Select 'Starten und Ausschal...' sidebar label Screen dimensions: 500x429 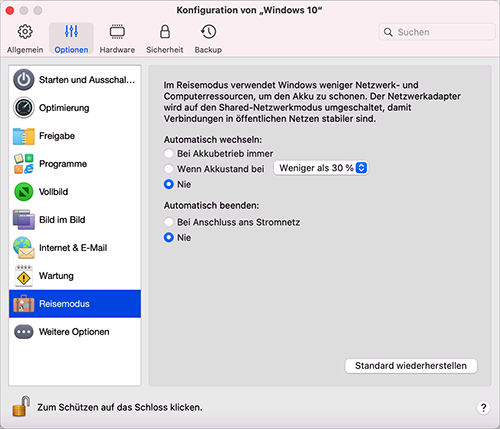87,80
